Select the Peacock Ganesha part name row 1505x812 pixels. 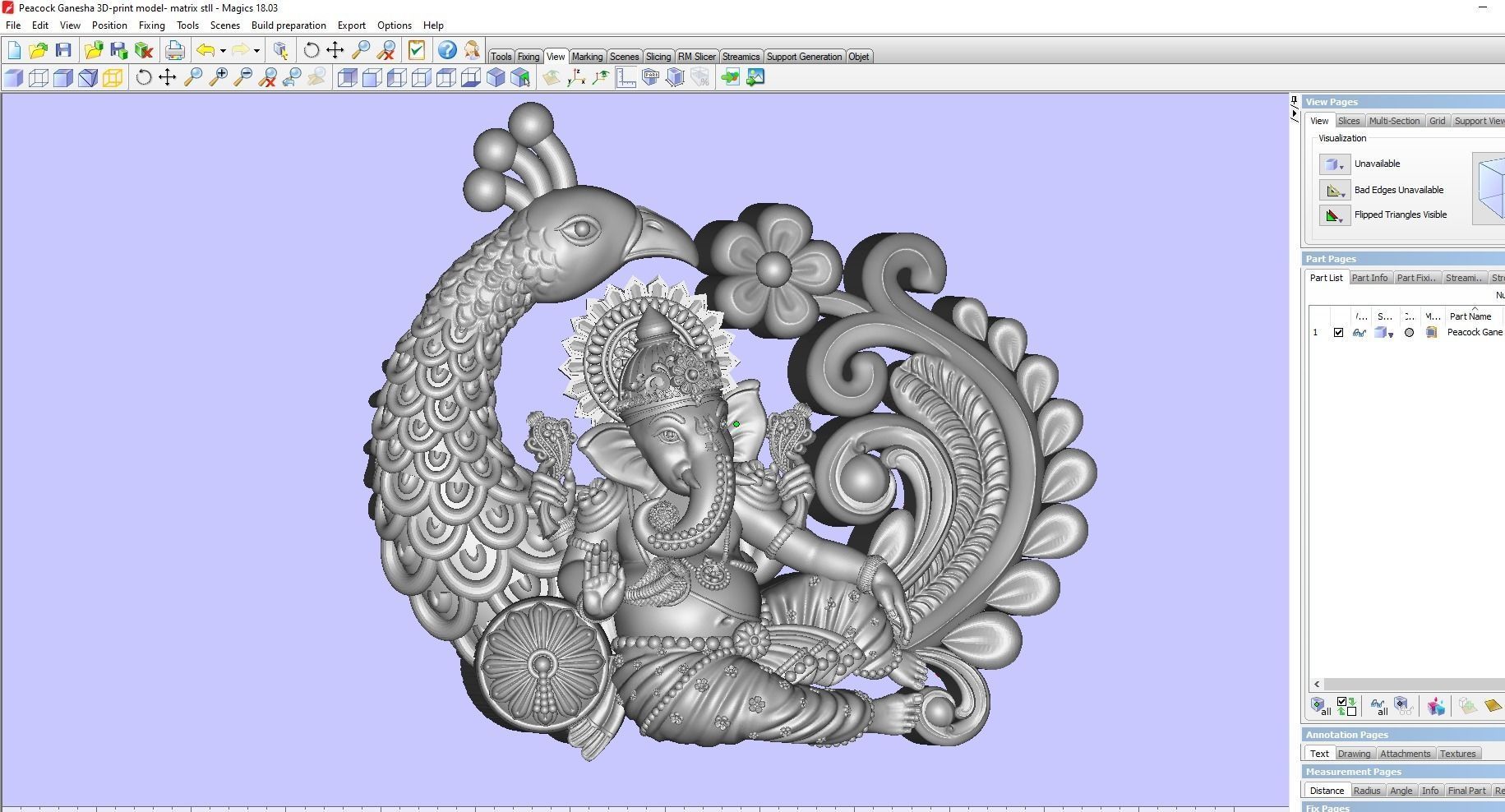1475,333
